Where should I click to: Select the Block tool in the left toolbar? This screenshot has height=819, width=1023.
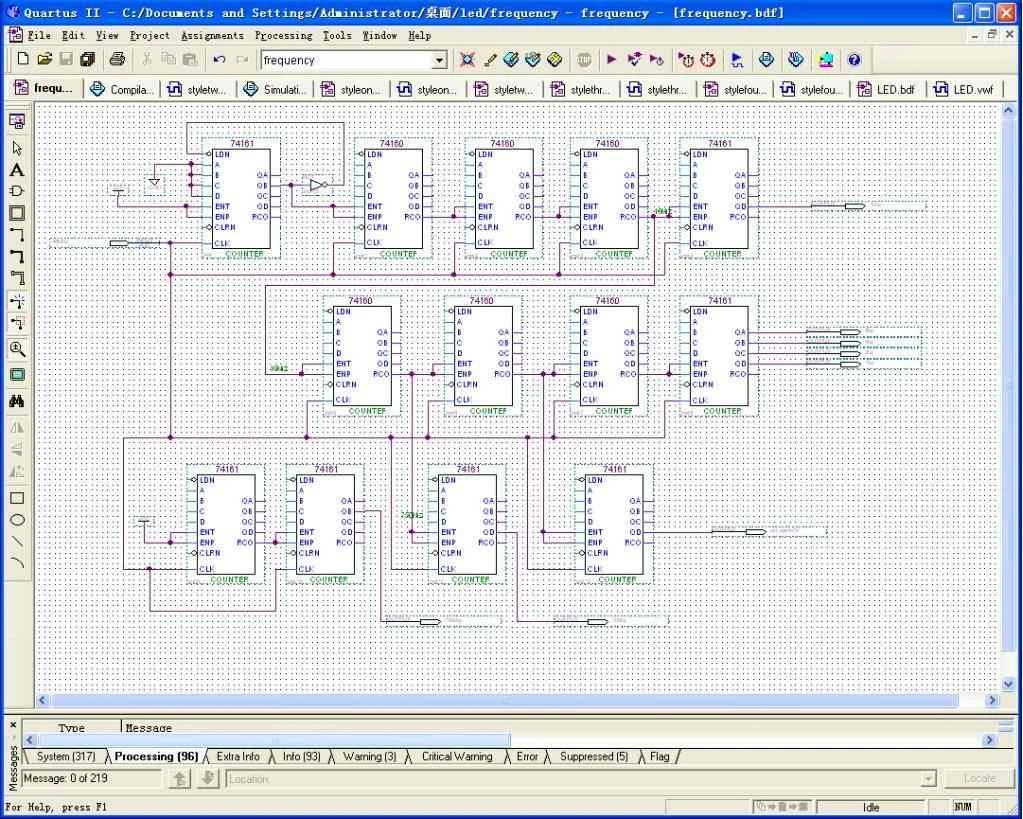(18, 213)
